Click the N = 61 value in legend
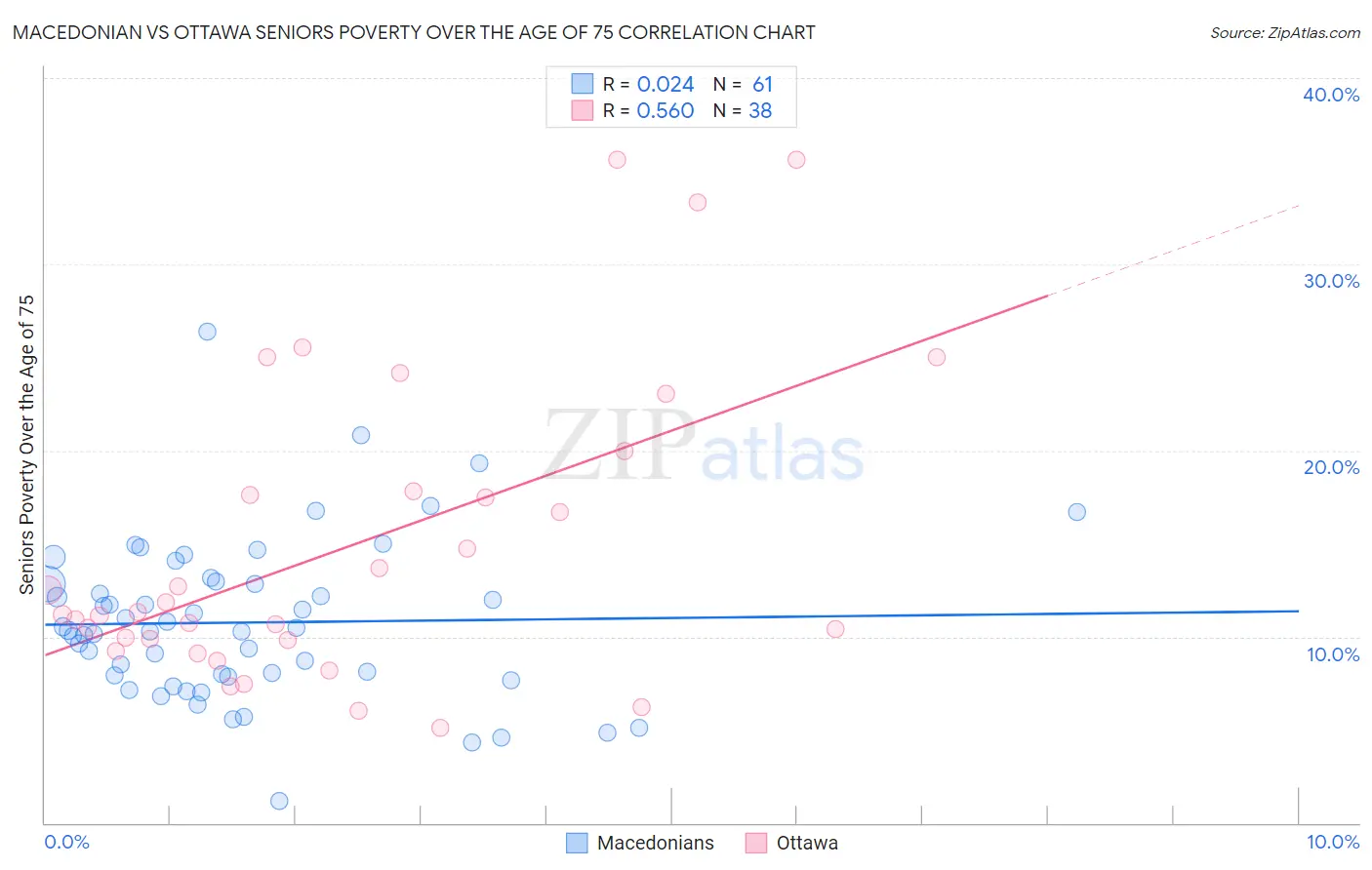This screenshot has height=870, width=1372. coord(743,84)
